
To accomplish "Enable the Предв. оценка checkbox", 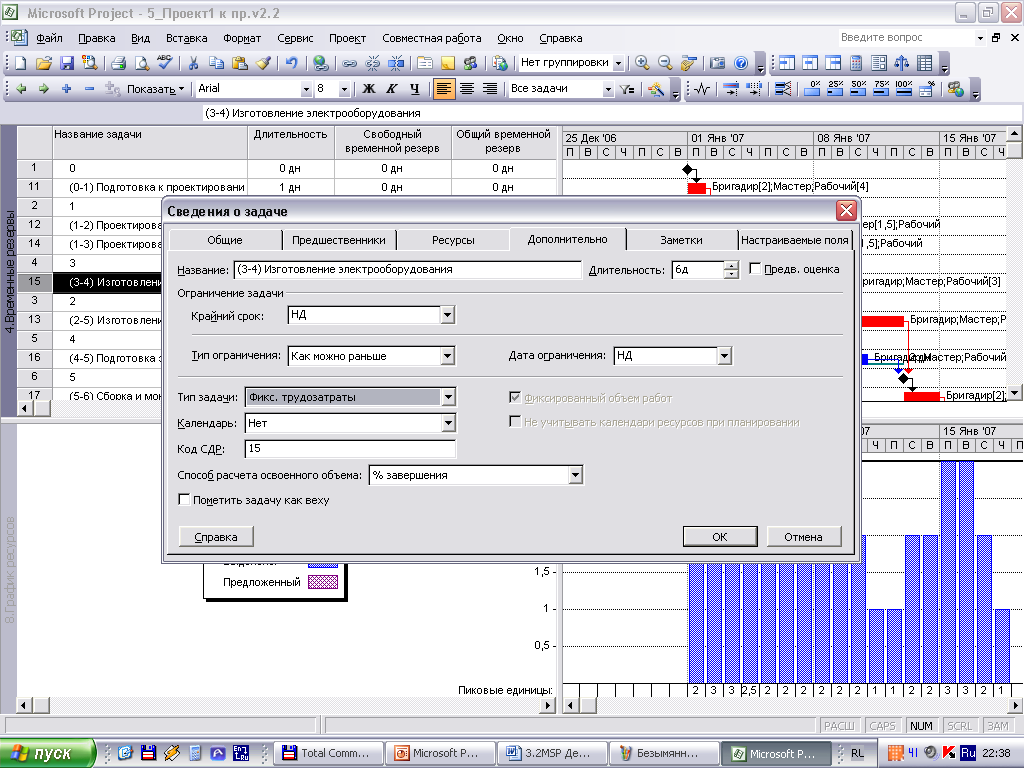I will (x=755, y=268).
